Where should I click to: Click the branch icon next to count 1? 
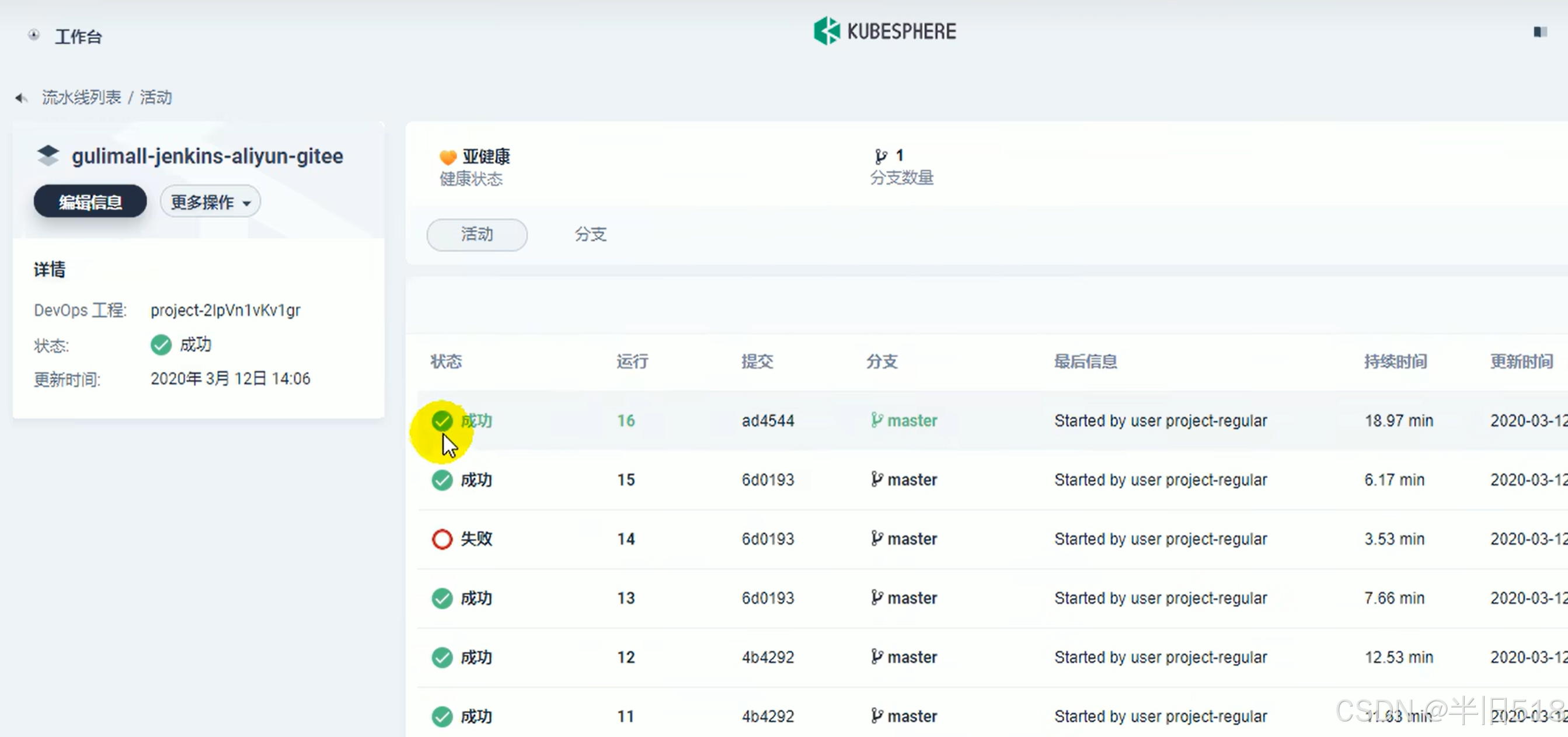click(x=881, y=157)
